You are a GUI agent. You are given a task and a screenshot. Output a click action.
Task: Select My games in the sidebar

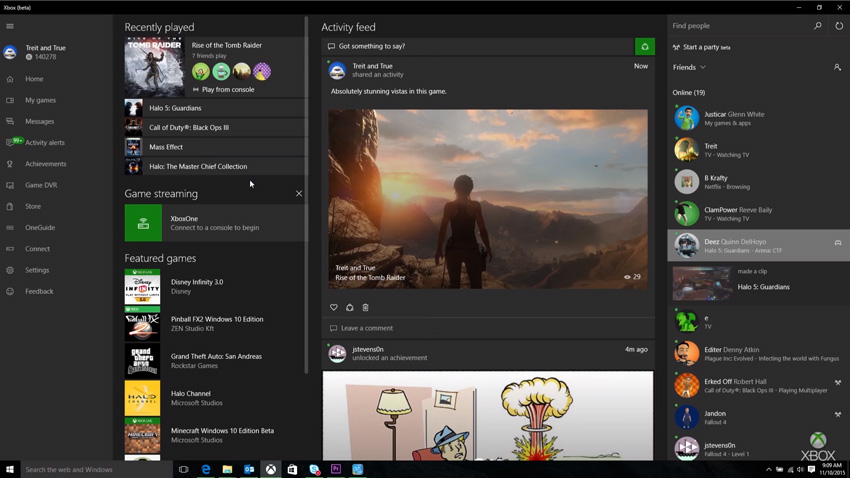pos(41,100)
